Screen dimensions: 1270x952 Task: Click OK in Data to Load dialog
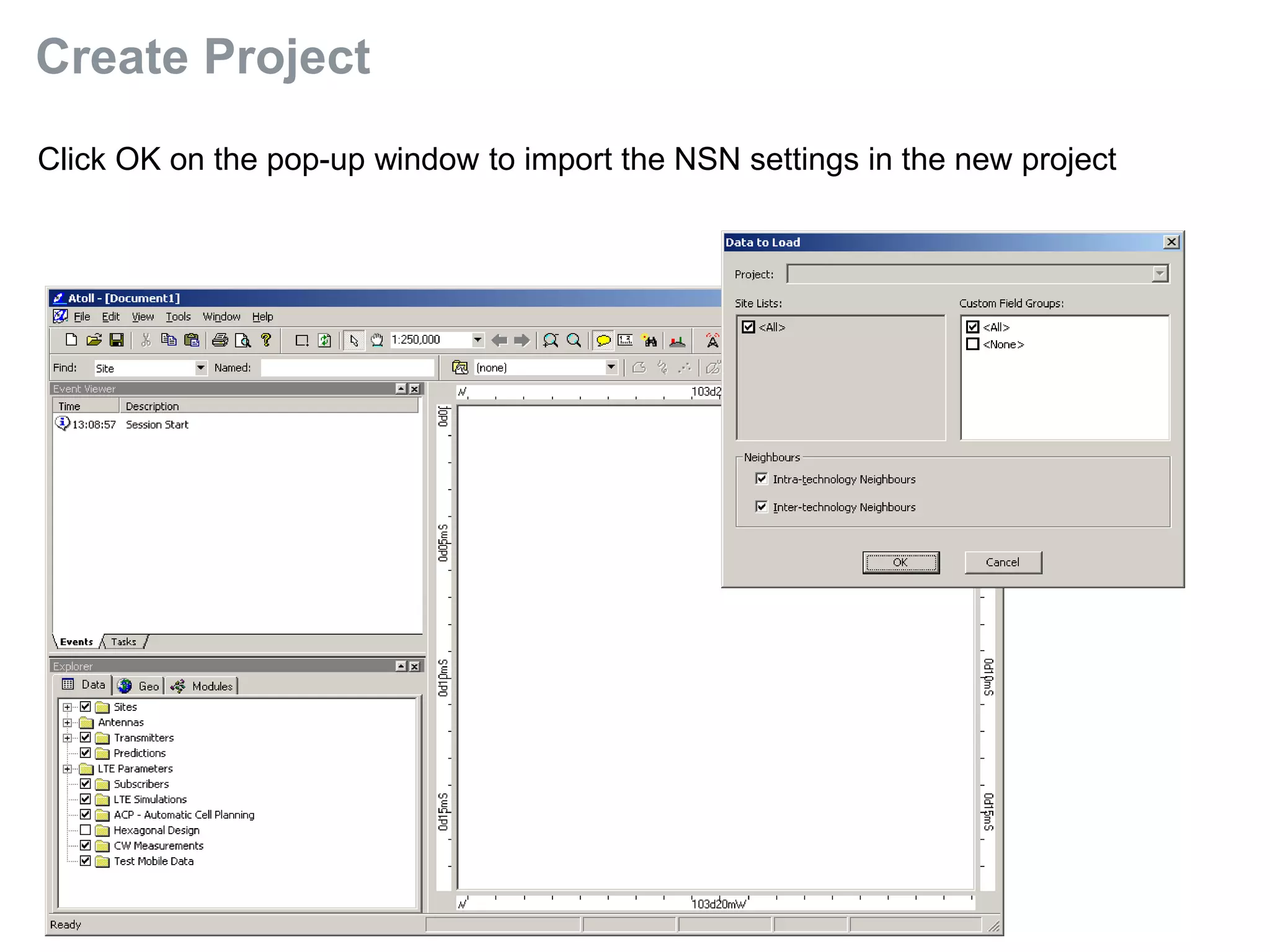tap(900, 562)
